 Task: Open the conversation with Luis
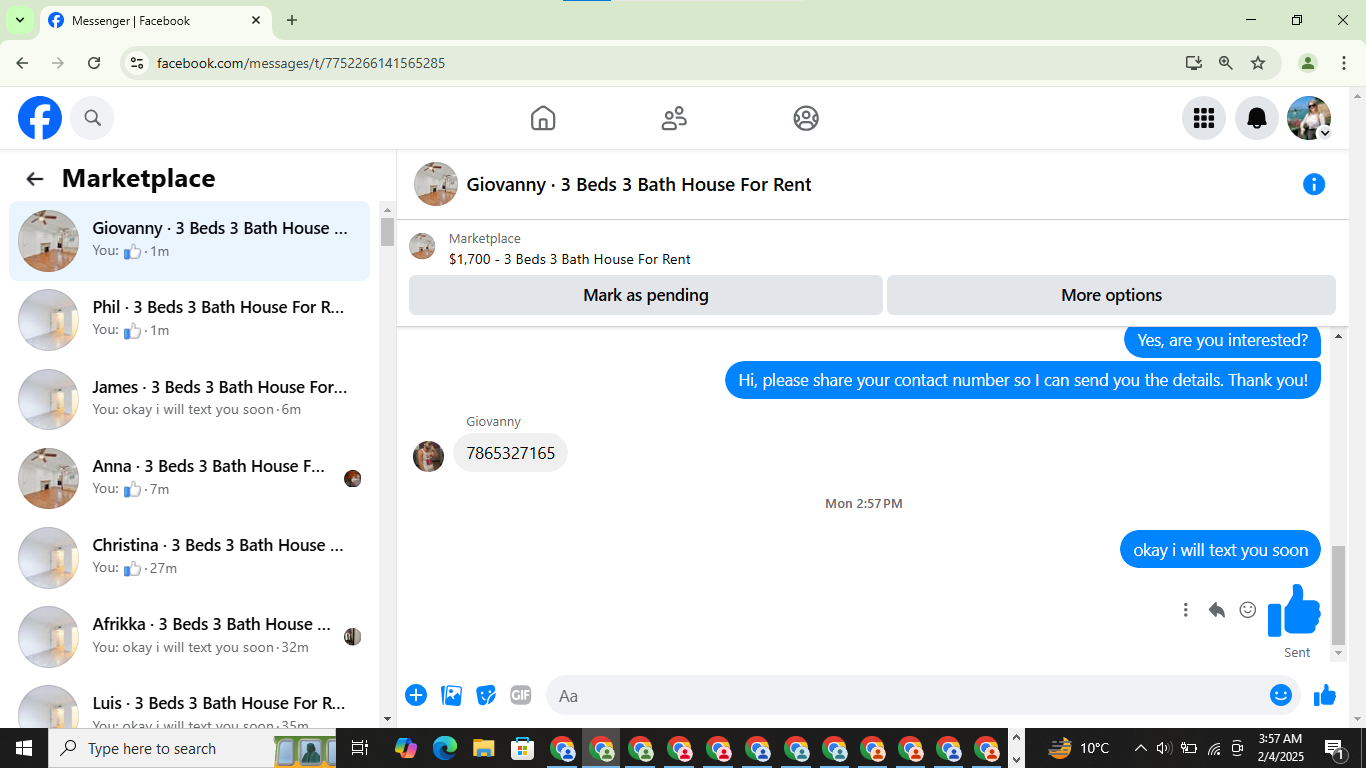(190, 708)
